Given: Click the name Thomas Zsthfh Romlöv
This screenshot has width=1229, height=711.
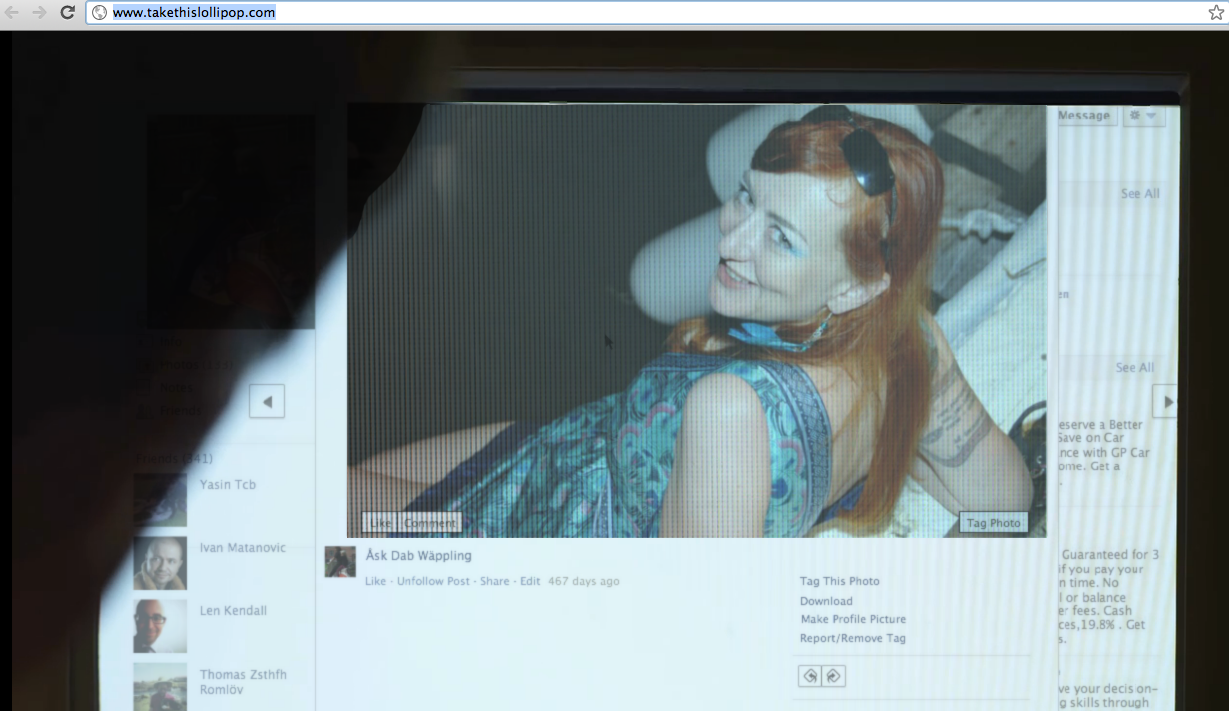Looking at the screenshot, I should pyautogui.click(x=243, y=682).
